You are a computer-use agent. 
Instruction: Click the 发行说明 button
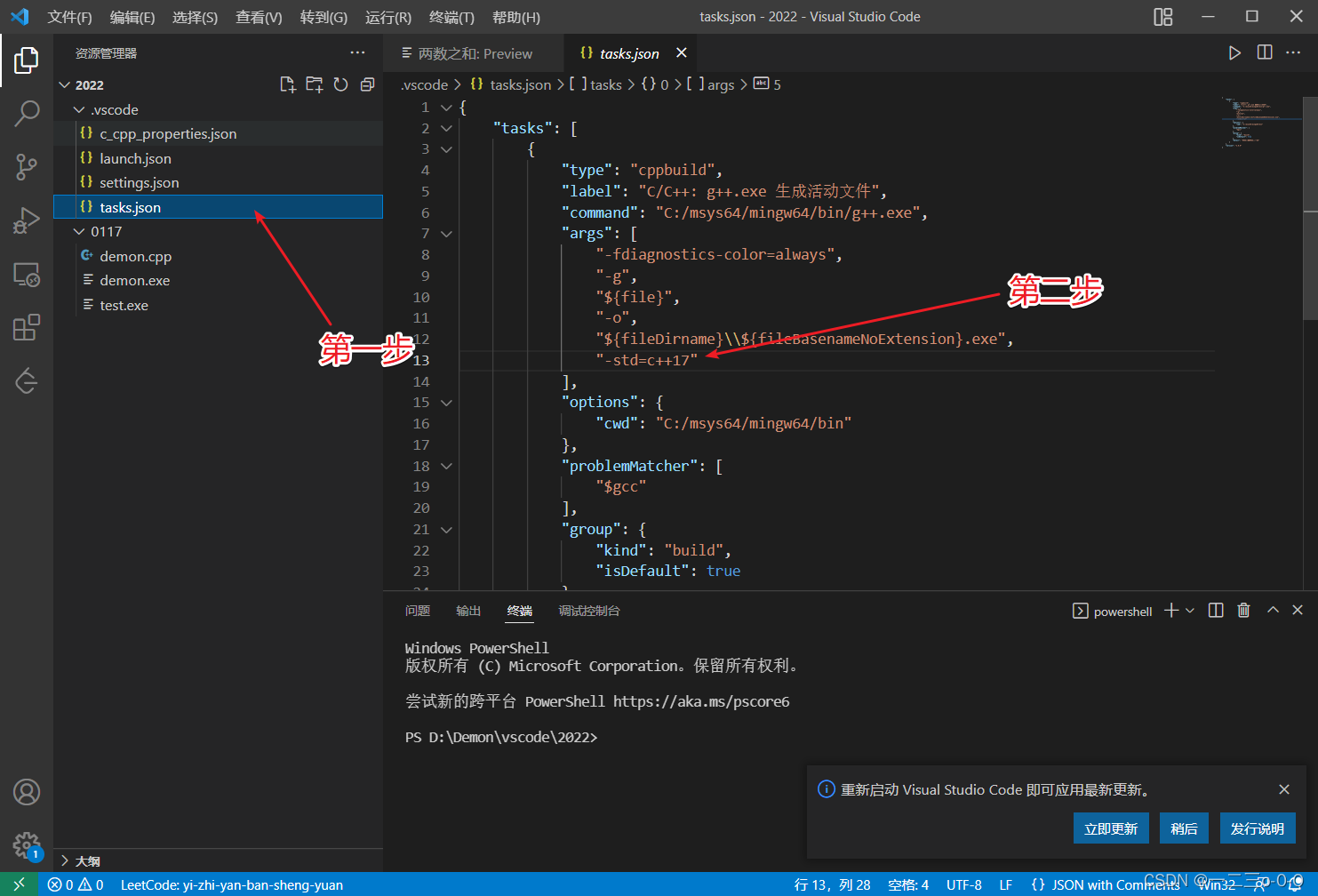click(1258, 828)
